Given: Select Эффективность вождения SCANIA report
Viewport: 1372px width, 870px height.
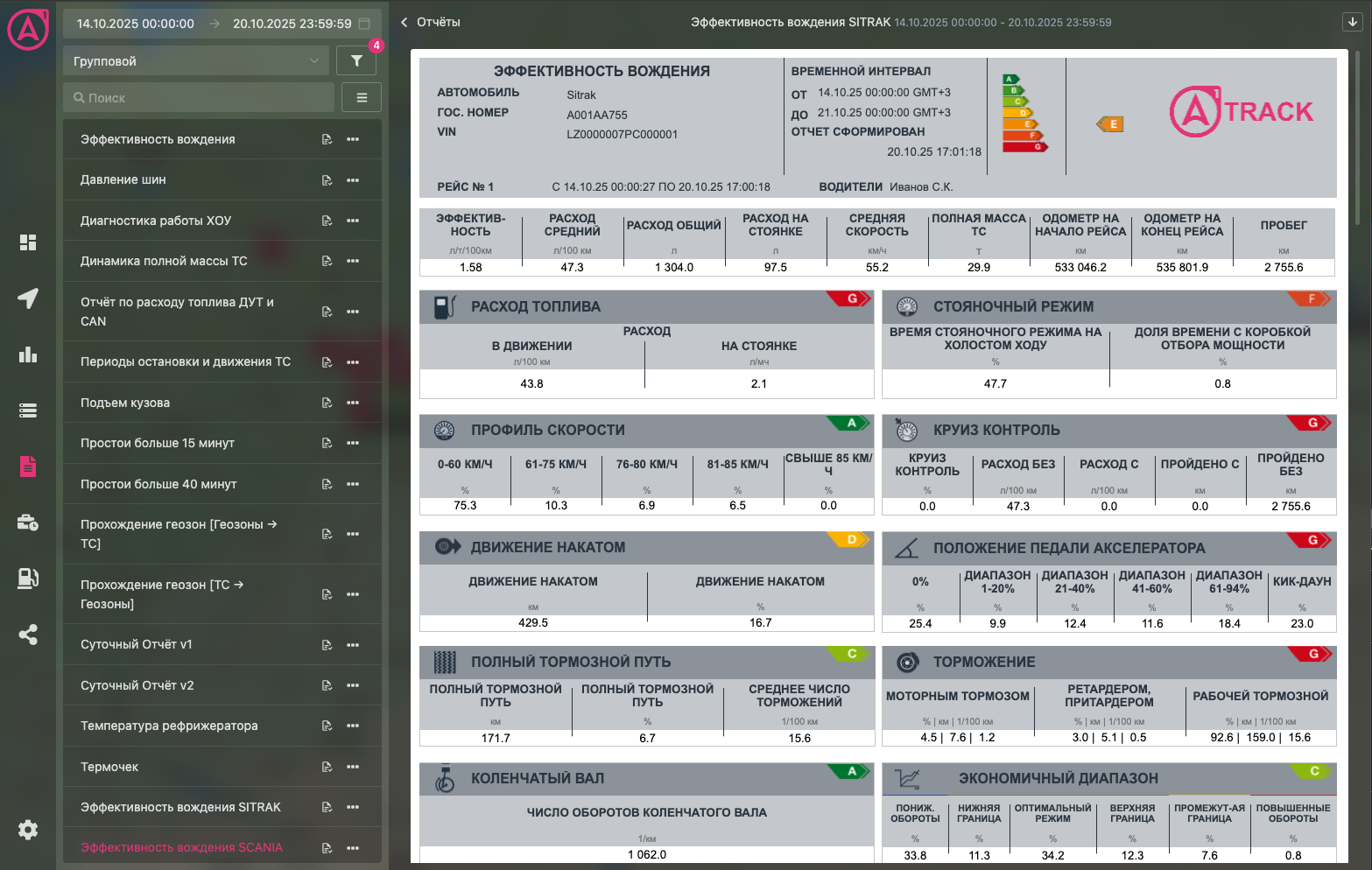Looking at the screenshot, I should 181,847.
